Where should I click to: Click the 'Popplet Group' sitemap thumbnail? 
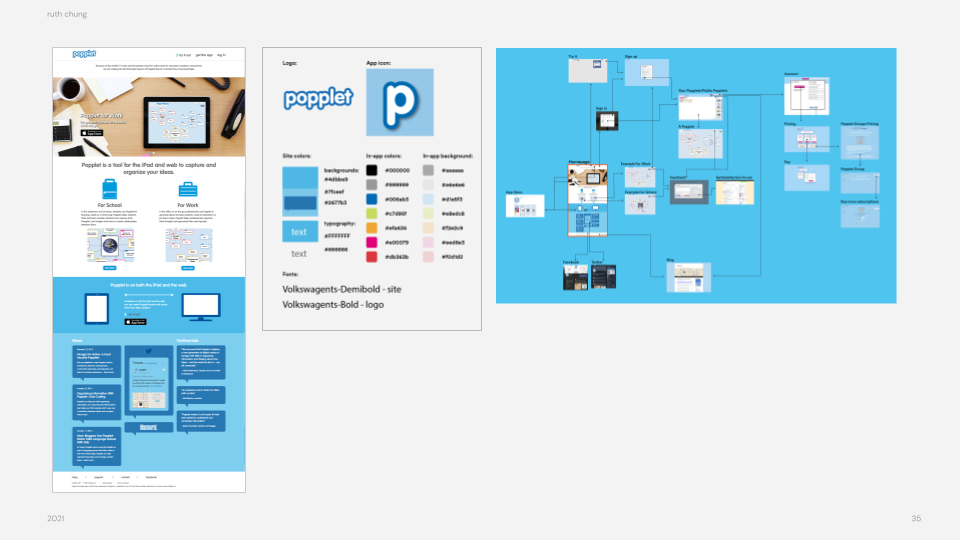(860, 182)
